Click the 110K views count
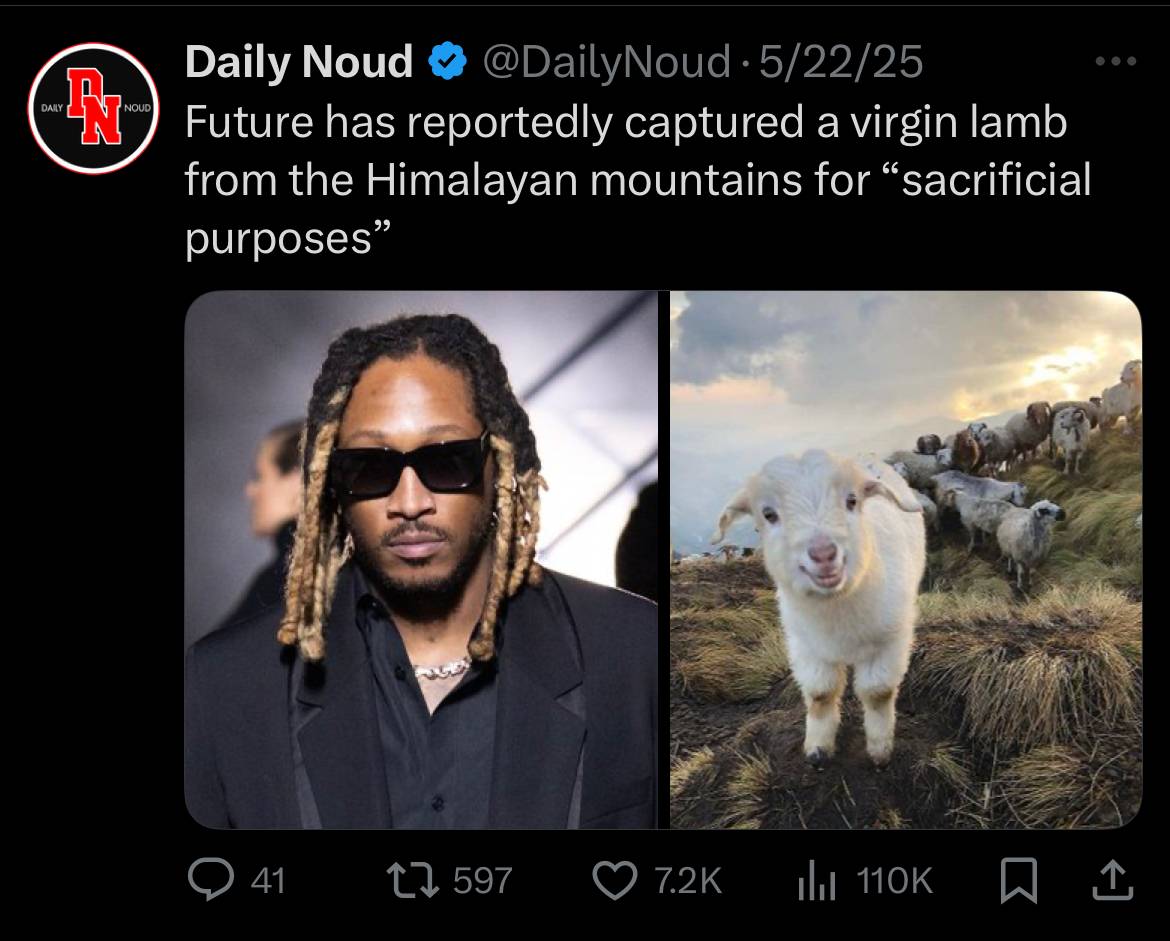The width and height of the screenshot is (1170, 941). point(894,881)
